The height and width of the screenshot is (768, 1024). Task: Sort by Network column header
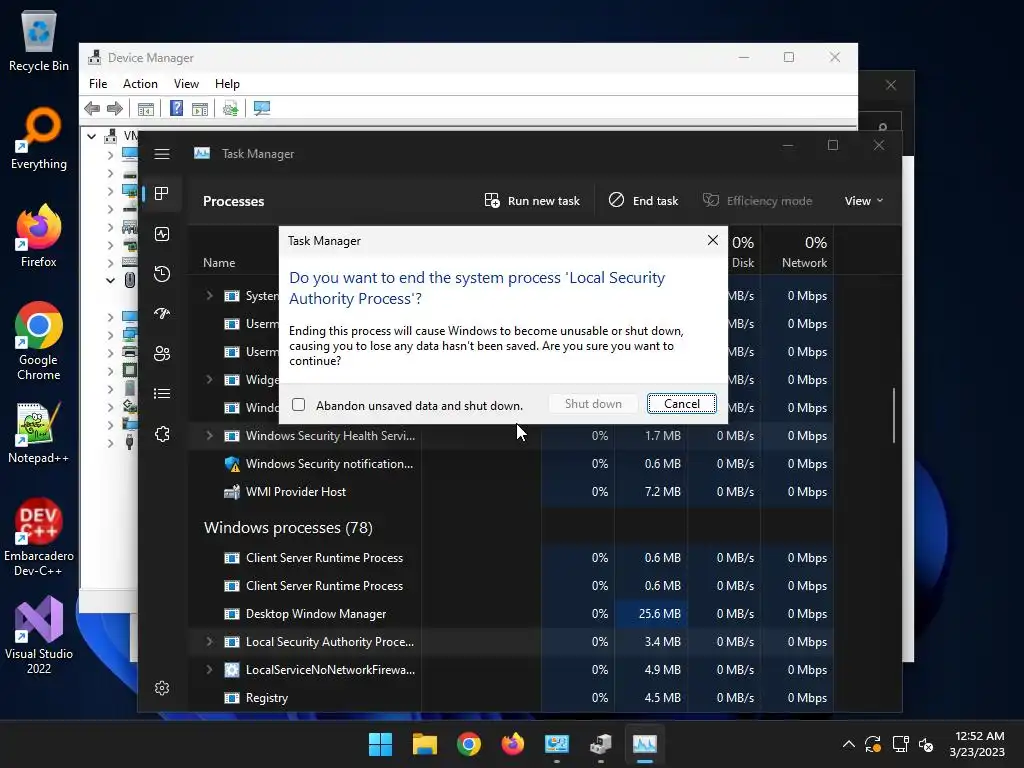[x=804, y=252]
